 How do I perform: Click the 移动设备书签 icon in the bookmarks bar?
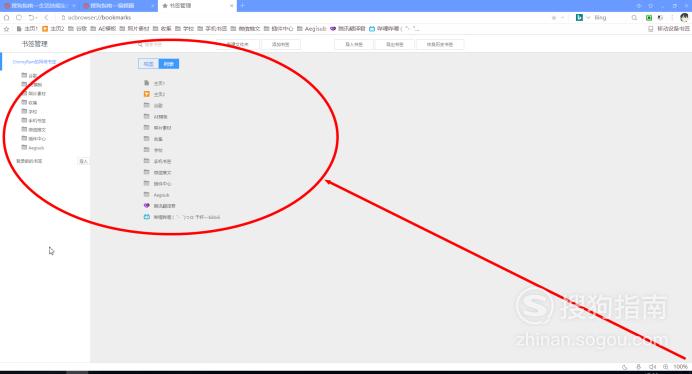click(651, 29)
